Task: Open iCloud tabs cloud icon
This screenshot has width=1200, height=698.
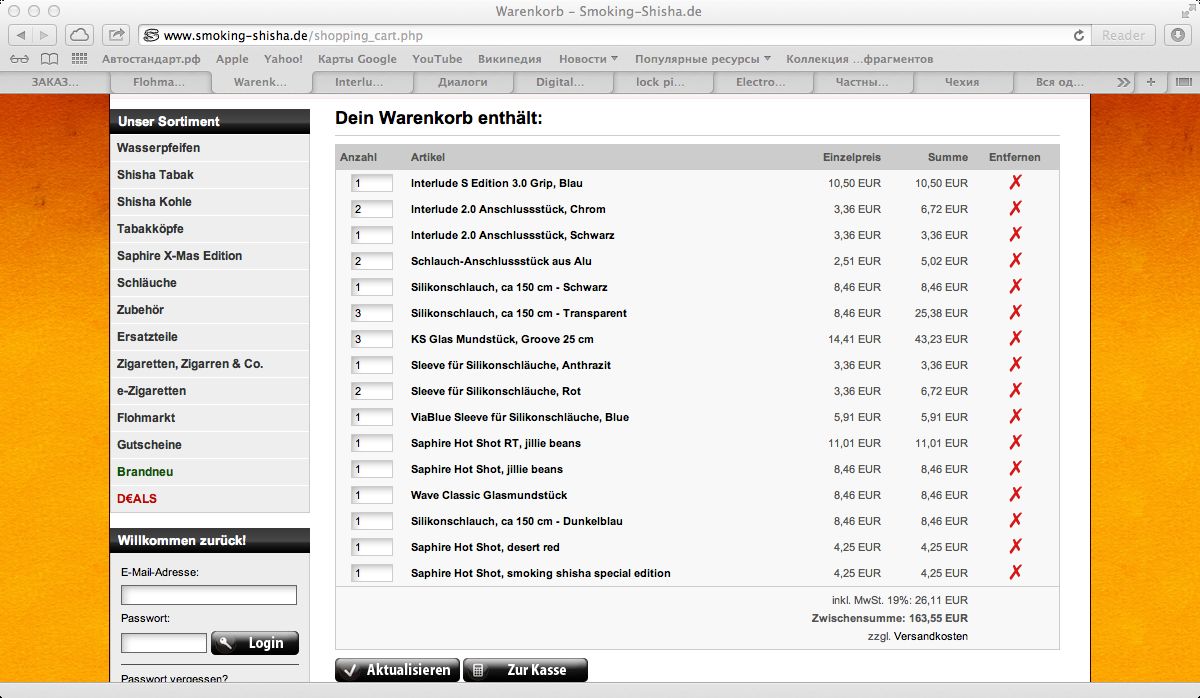Action: tap(80, 35)
